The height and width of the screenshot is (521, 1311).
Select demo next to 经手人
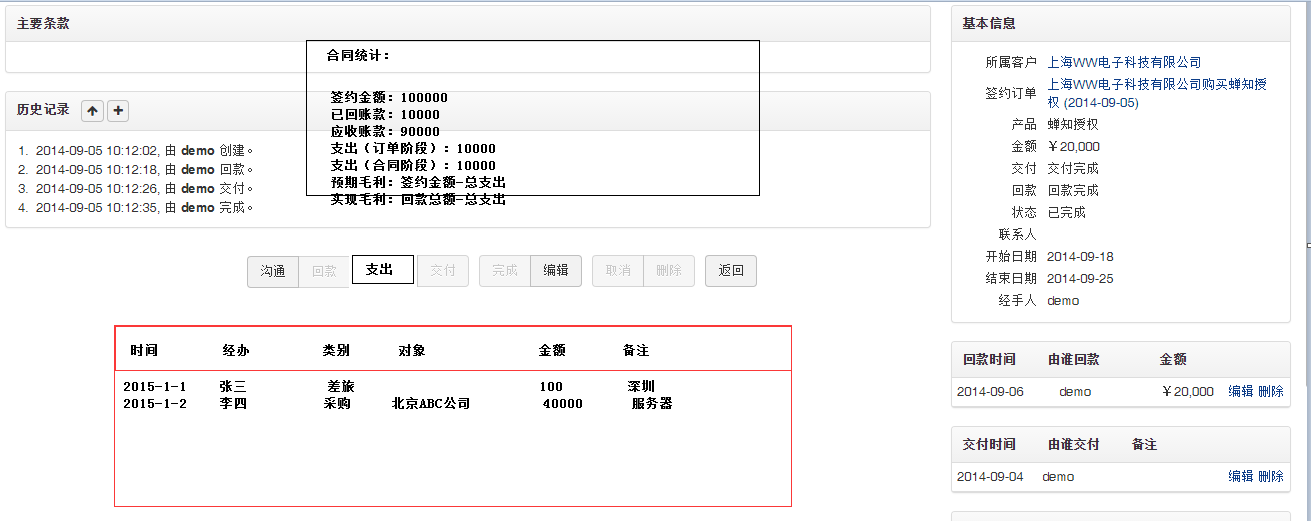1063,300
